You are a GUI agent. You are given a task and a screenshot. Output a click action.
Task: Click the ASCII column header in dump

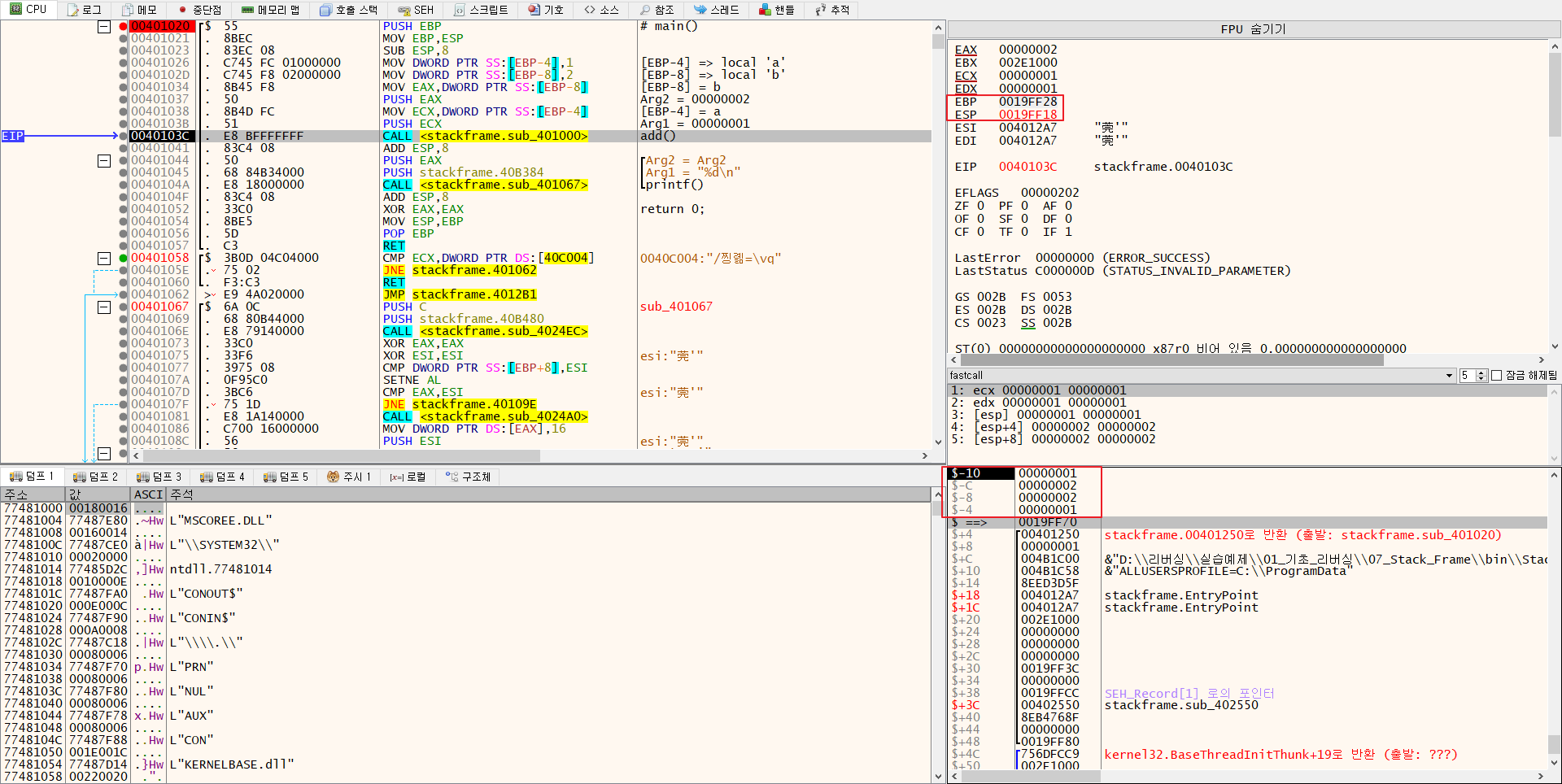click(149, 494)
